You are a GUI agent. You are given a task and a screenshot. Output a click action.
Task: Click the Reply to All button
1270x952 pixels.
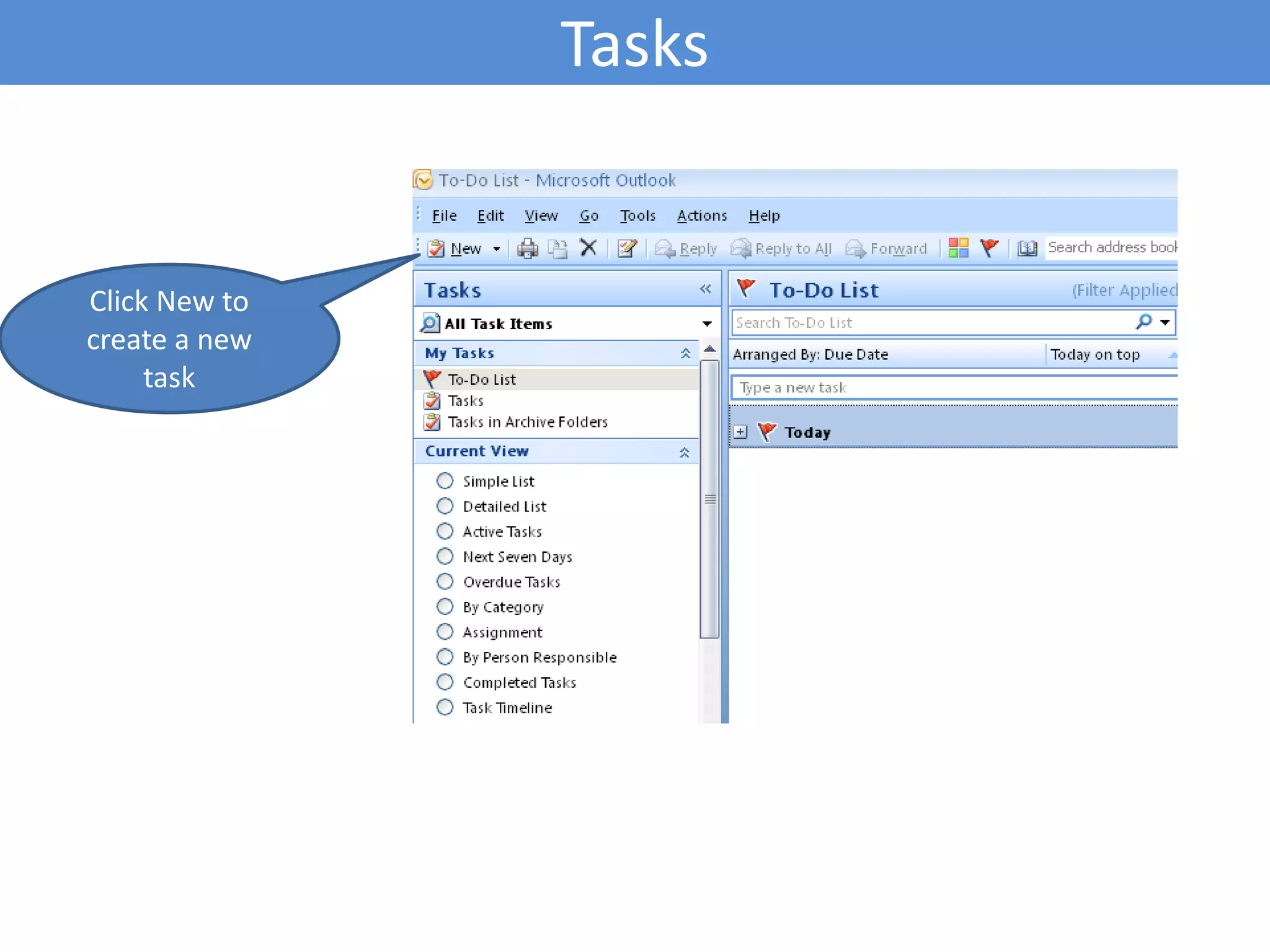[x=781, y=249]
